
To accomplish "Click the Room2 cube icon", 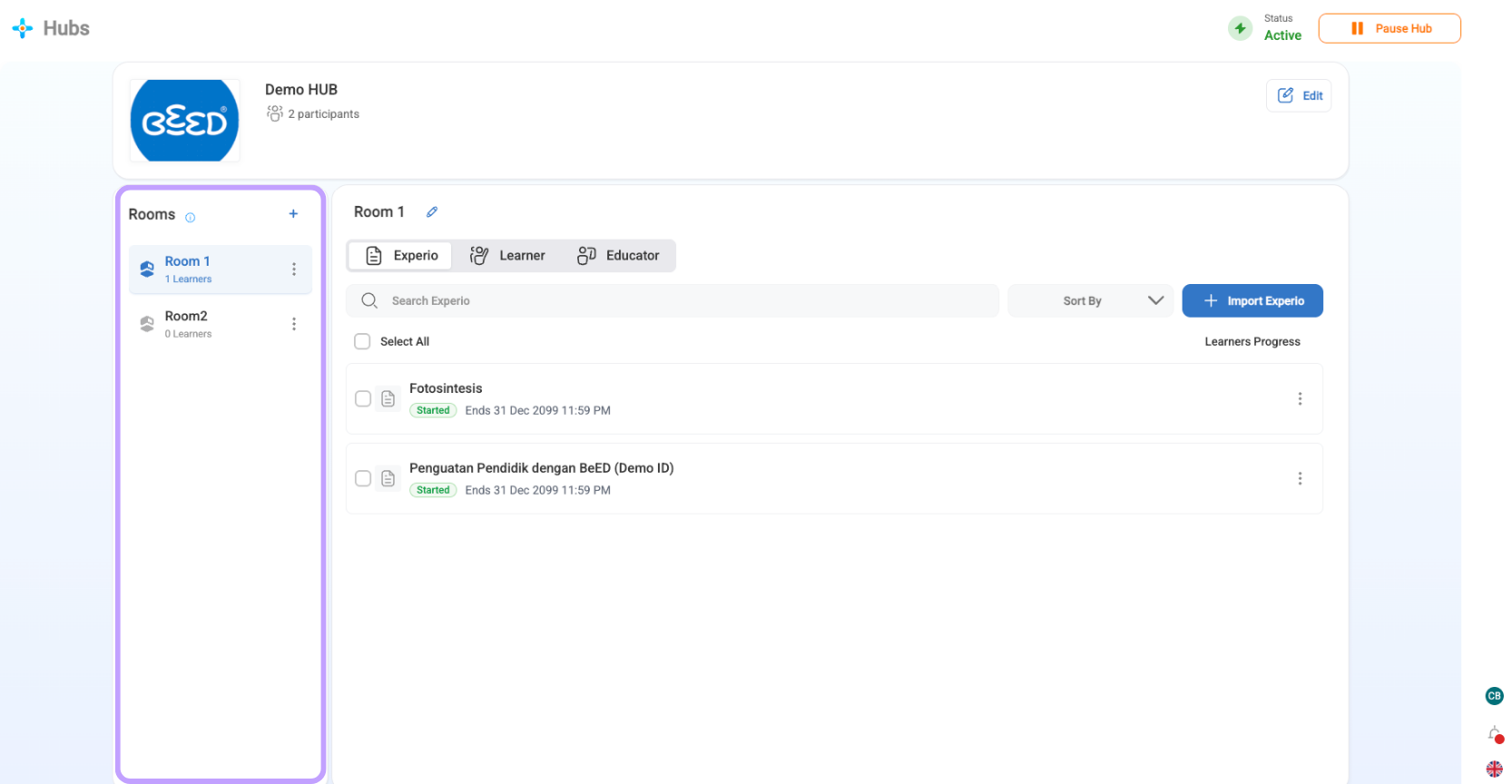I will click(147, 324).
